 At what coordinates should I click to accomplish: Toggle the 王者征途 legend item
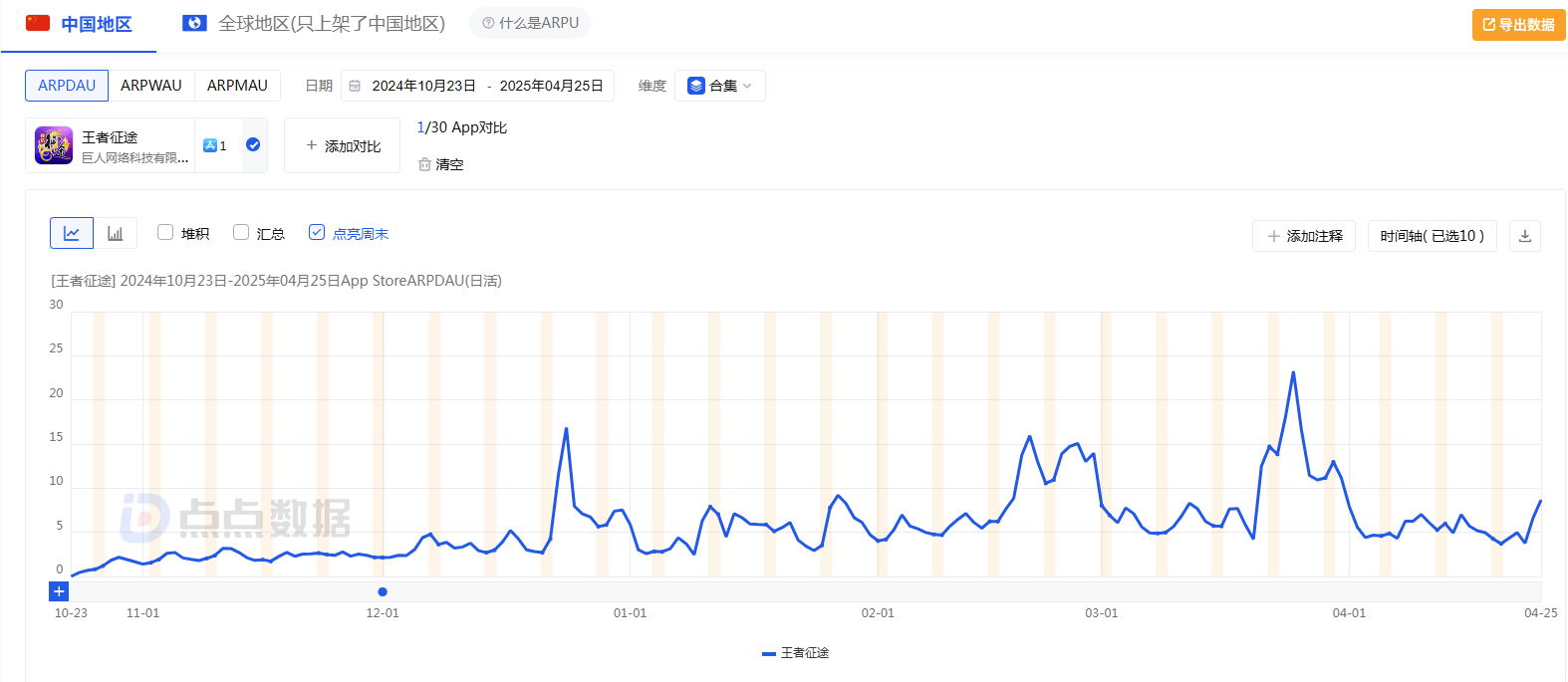pos(795,653)
